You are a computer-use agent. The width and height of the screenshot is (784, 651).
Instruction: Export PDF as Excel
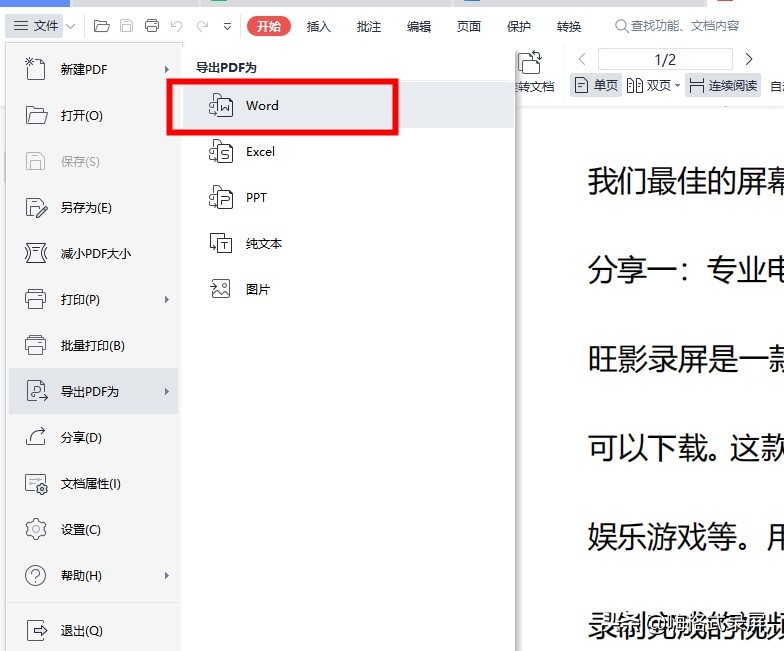tap(348, 152)
